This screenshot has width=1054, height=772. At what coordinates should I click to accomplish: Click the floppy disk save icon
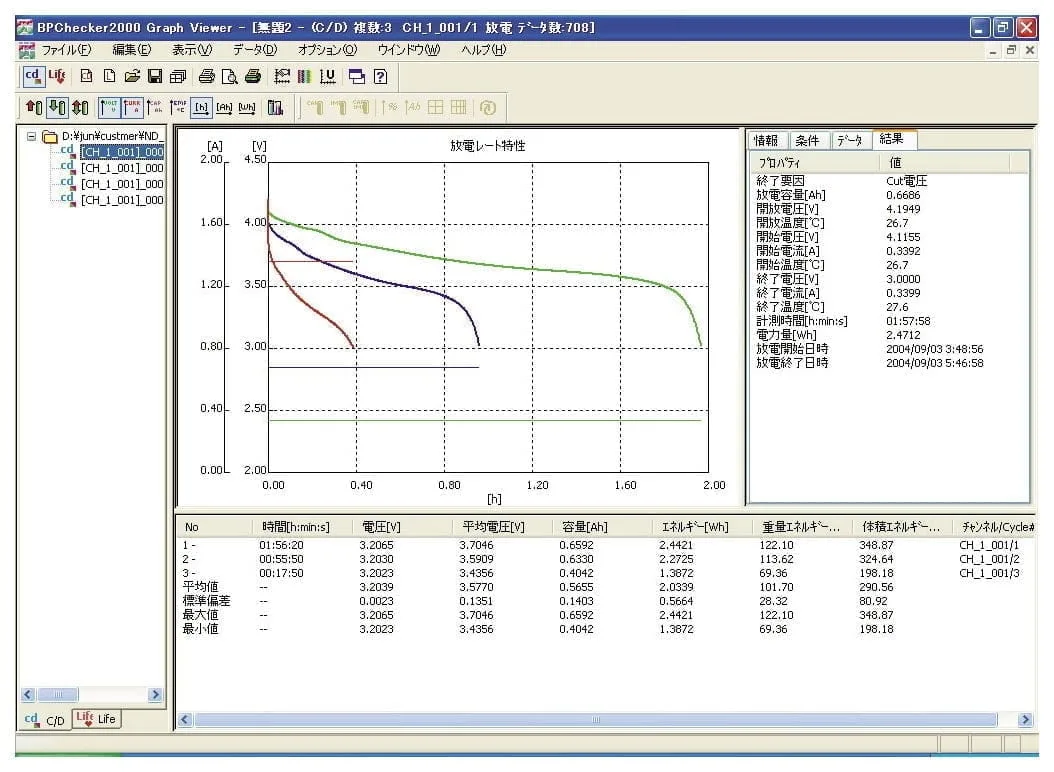pyautogui.click(x=155, y=76)
